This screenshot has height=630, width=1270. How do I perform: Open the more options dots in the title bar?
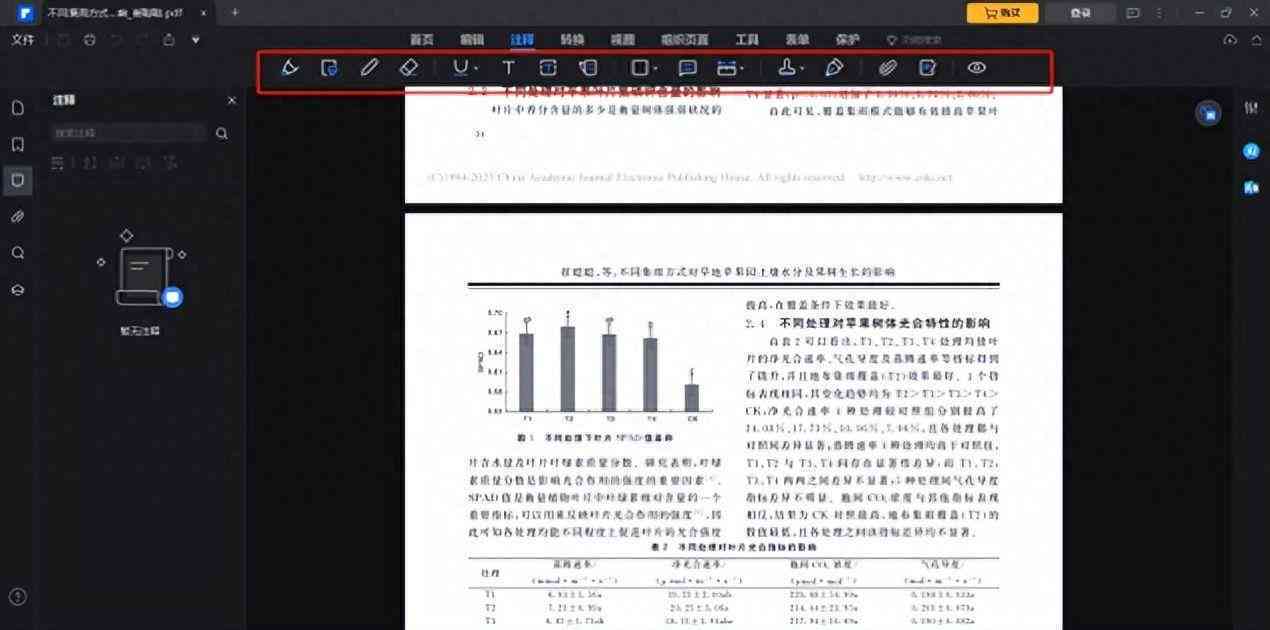coord(1161,13)
